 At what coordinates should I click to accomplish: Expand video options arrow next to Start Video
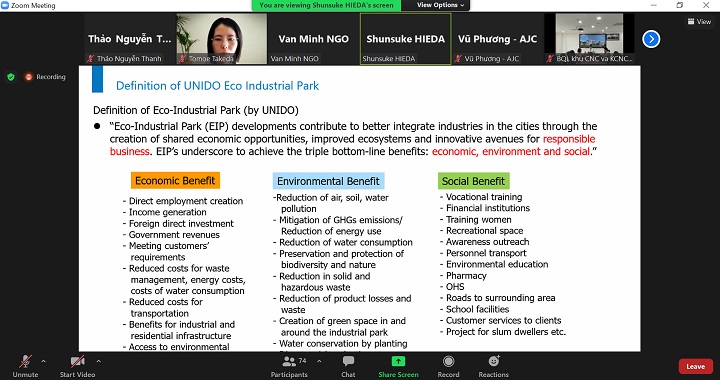98,361
